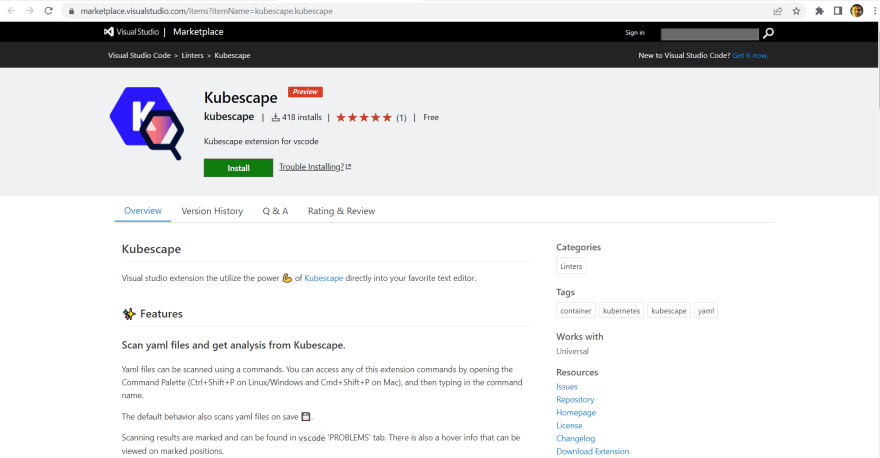The height and width of the screenshot is (458, 880).
Task: Click the Get it now link
Action: click(750, 56)
